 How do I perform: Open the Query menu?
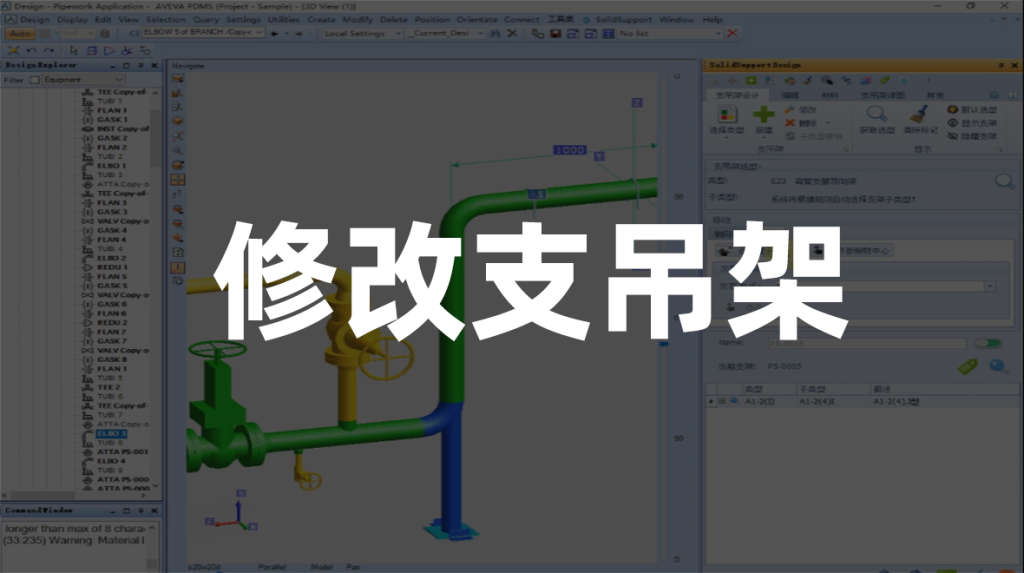click(x=206, y=20)
